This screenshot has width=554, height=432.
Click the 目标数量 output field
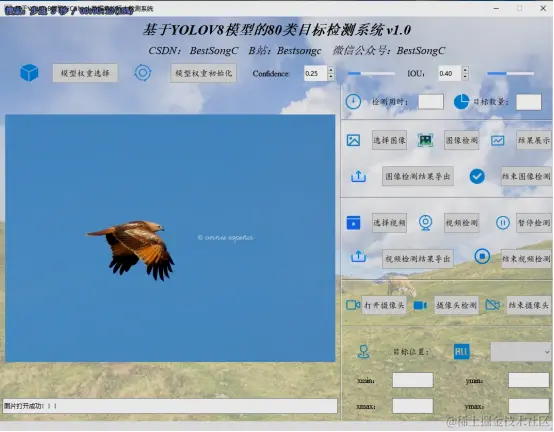[529, 102]
